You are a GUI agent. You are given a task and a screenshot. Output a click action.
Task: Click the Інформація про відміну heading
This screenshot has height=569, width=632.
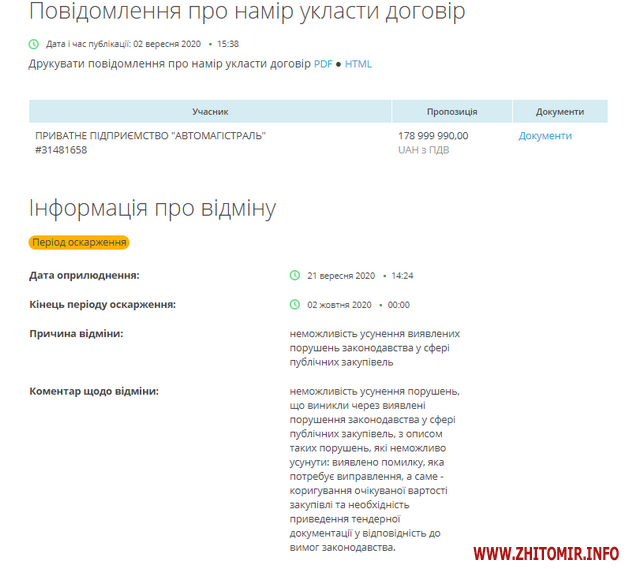152,208
